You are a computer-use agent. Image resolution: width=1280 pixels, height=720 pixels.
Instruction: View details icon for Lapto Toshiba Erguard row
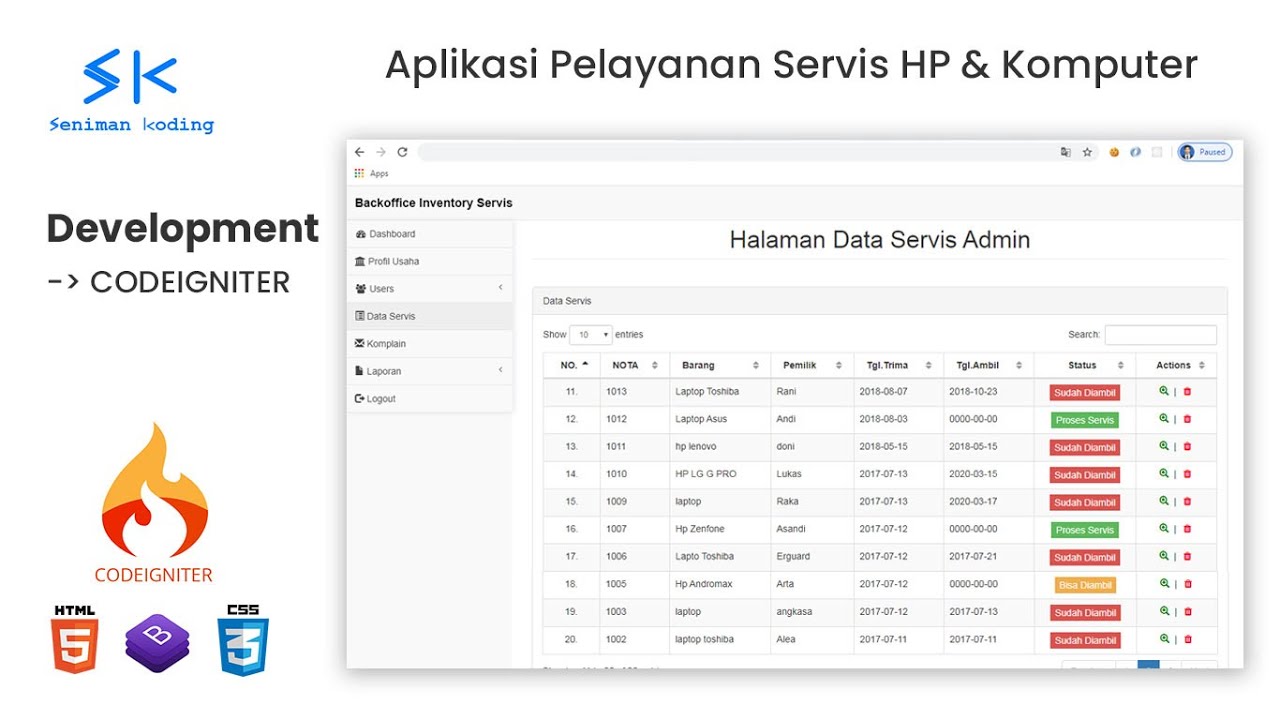click(x=1164, y=556)
